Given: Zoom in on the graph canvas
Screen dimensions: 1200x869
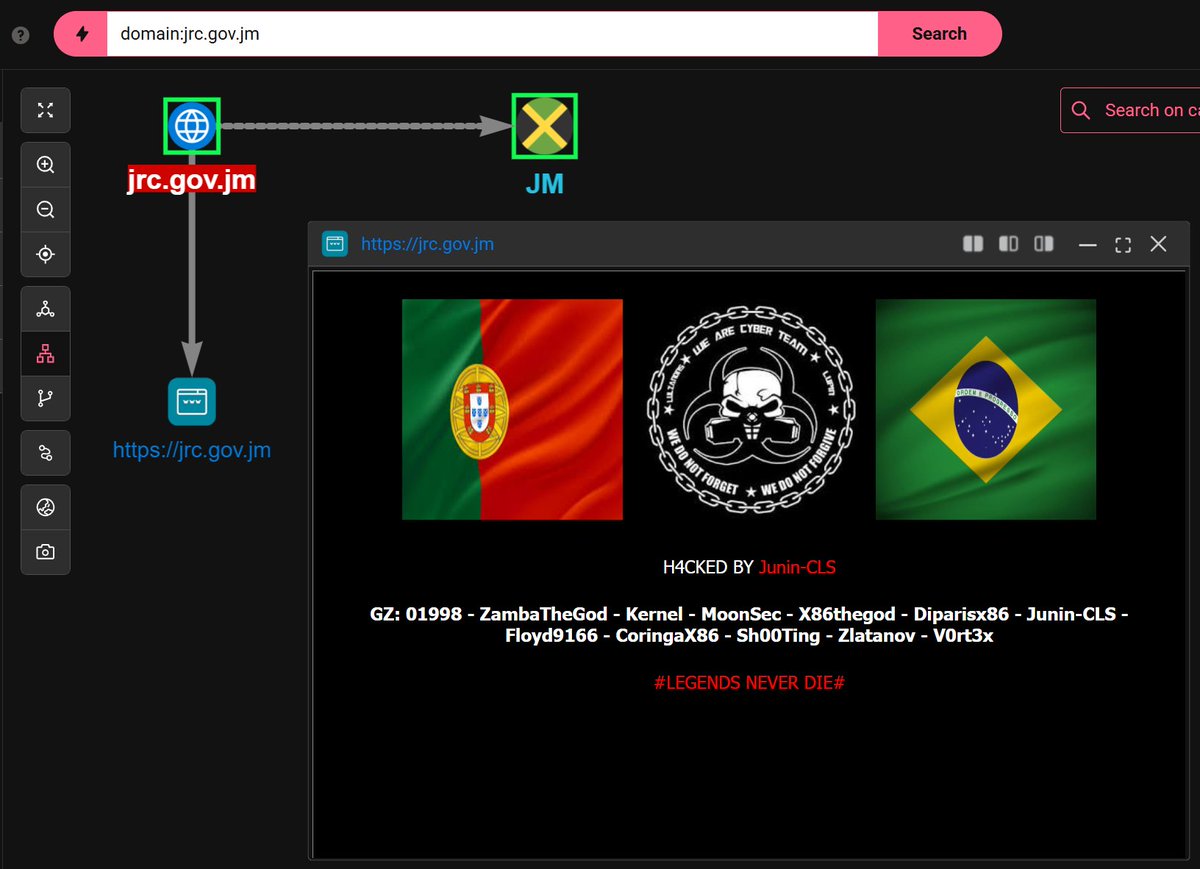Looking at the screenshot, I should 45,165.
